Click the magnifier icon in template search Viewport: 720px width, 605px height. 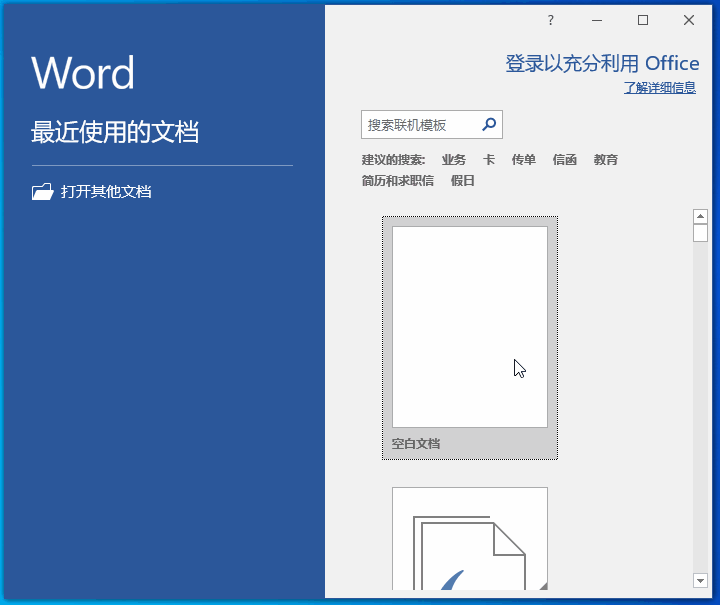(x=489, y=125)
